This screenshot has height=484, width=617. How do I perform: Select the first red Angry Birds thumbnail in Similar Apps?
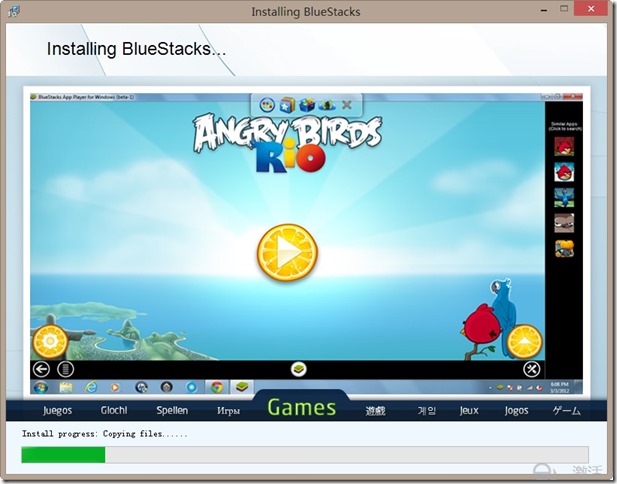(x=564, y=146)
